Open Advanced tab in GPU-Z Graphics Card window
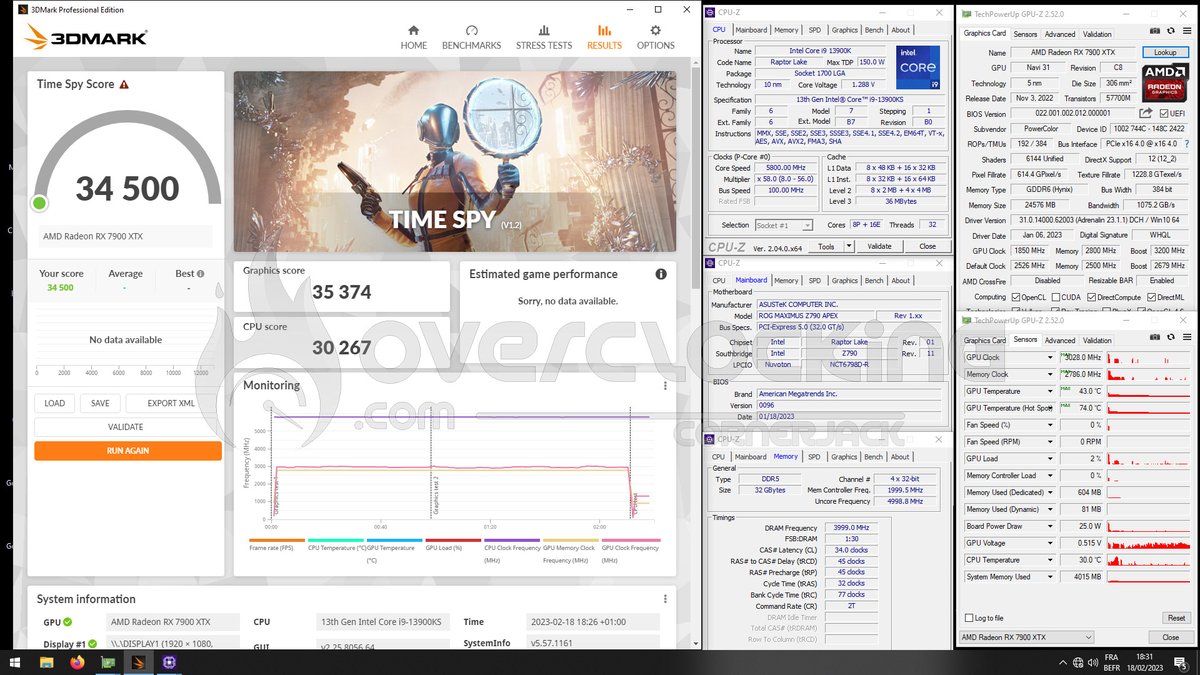Viewport: 1200px width, 675px height. point(1060,34)
